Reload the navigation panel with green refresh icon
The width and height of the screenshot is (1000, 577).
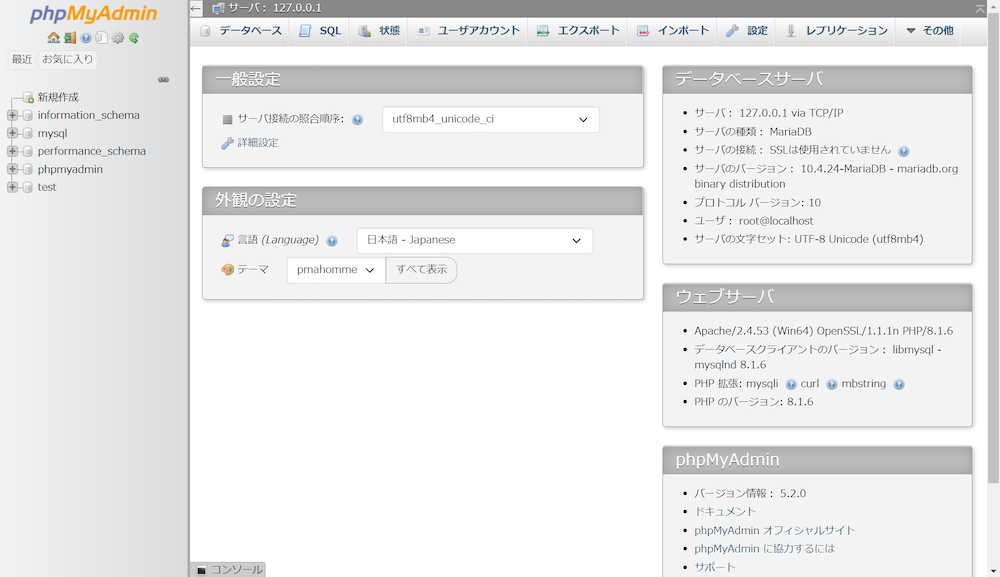(134, 38)
